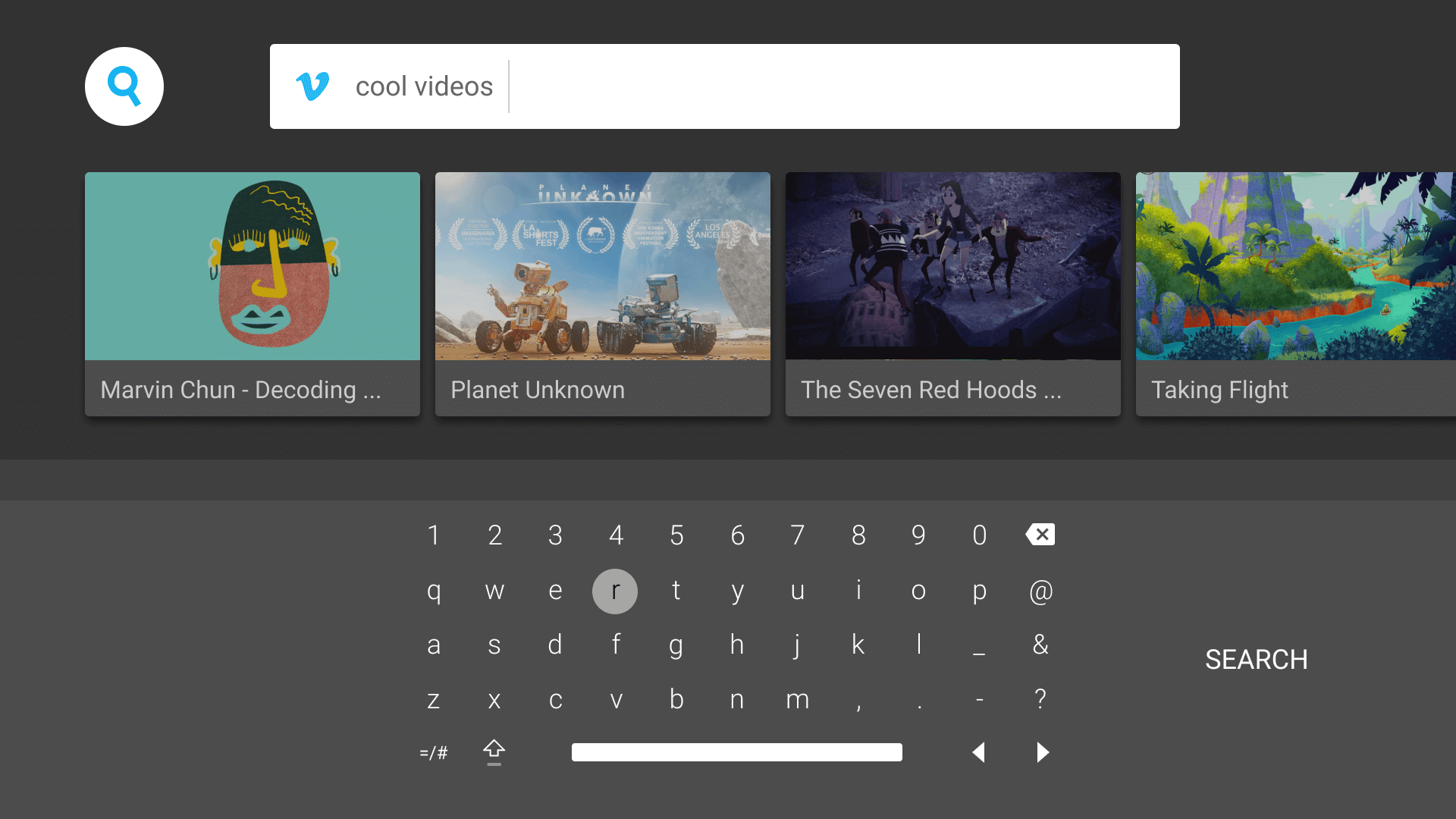Image resolution: width=1456 pixels, height=819 pixels.
Task: Tap the '@' symbol key
Action: click(1040, 591)
